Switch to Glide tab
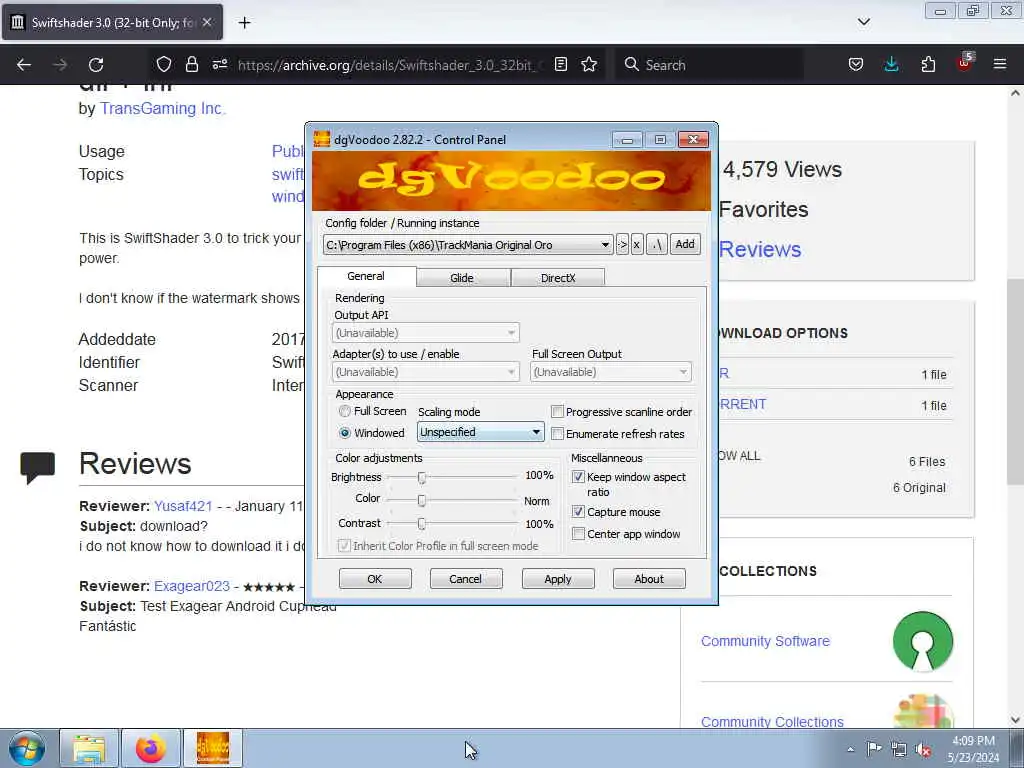The width and height of the screenshot is (1024, 768). pyautogui.click(x=462, y=278)
